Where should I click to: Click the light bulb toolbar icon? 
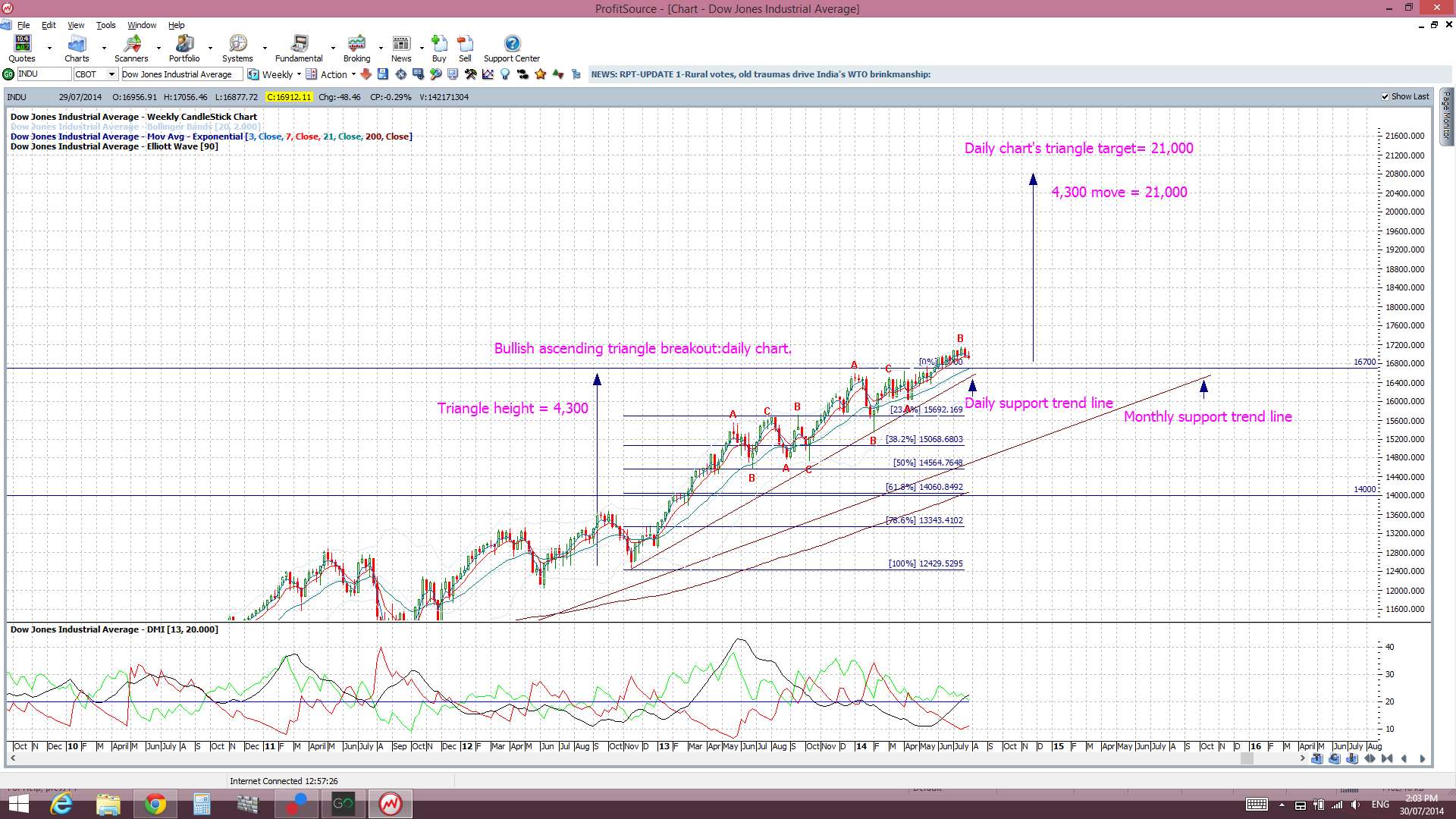(504, 74)
